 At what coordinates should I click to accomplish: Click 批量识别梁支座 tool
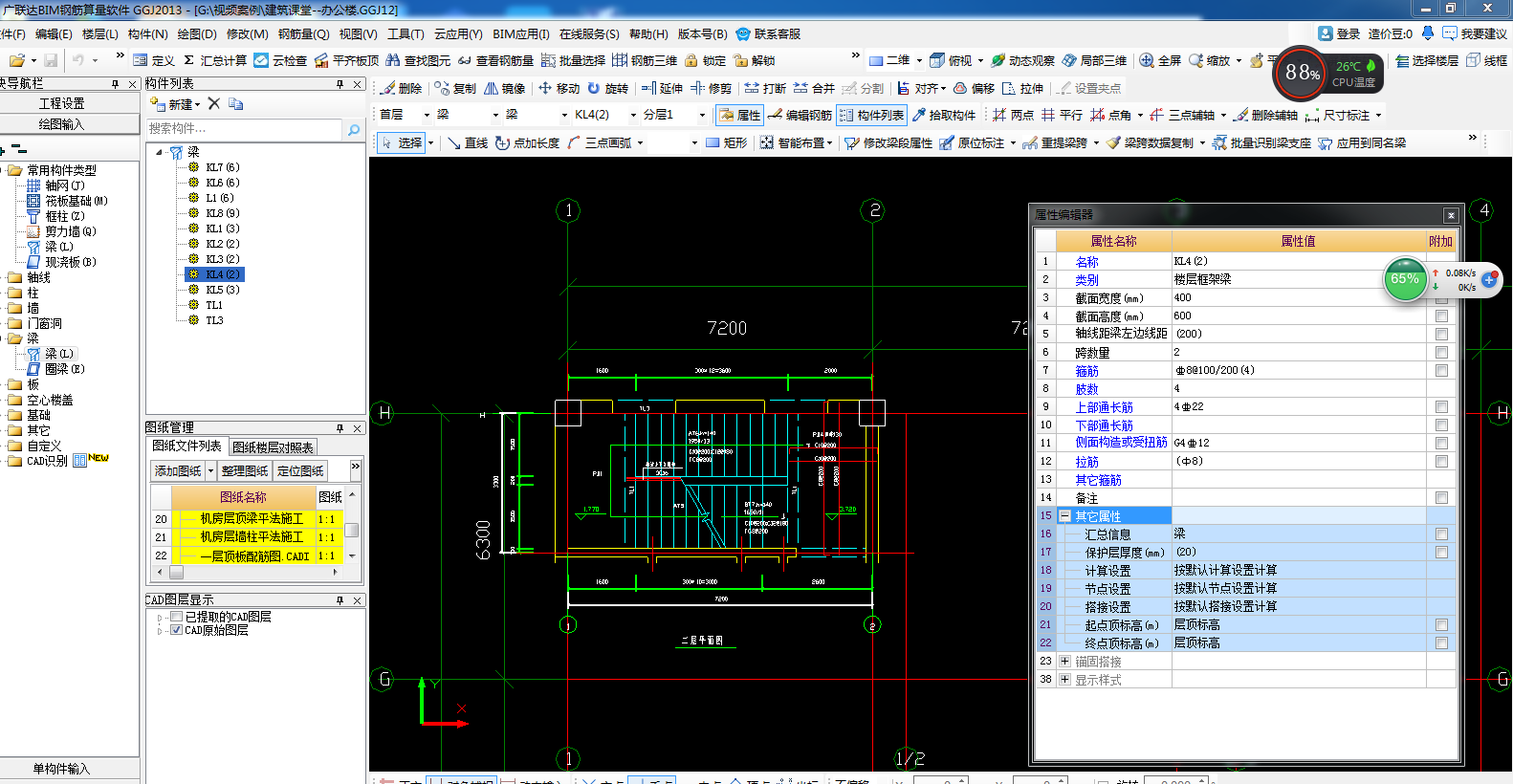coord(1261,142)
